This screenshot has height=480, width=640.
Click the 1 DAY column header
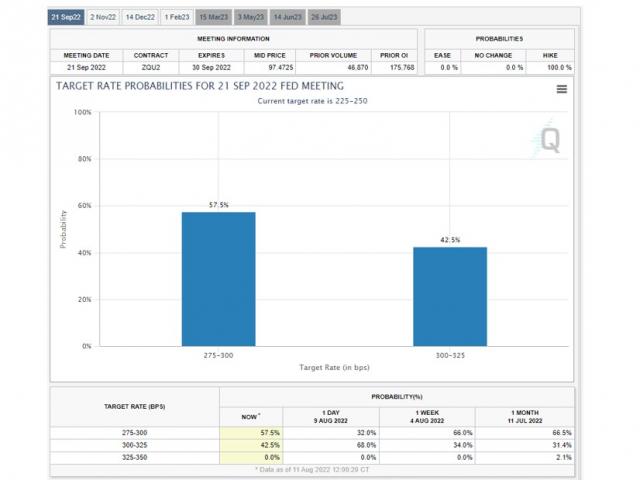pos(331,416)
